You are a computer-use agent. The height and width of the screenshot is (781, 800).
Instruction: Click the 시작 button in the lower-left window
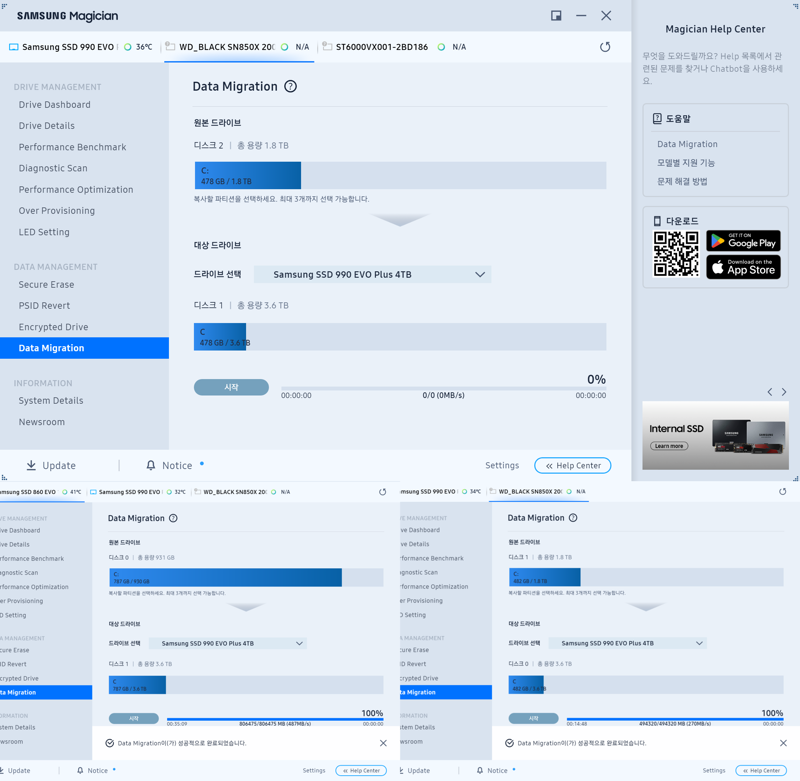[x=134, y=718]
